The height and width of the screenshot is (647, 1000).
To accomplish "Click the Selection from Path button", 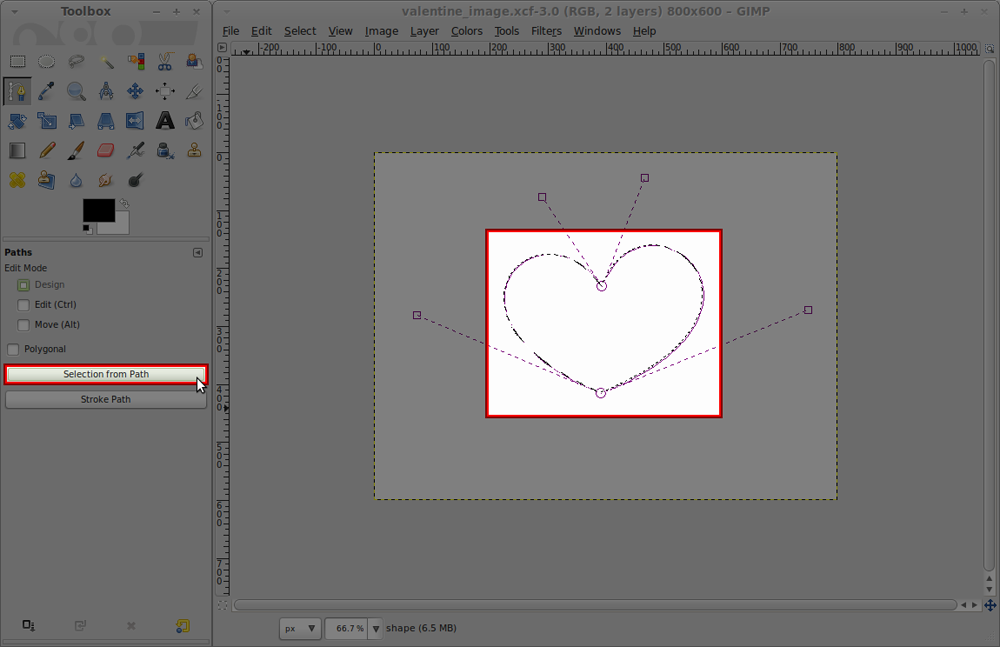I will [x=105, y=374].
